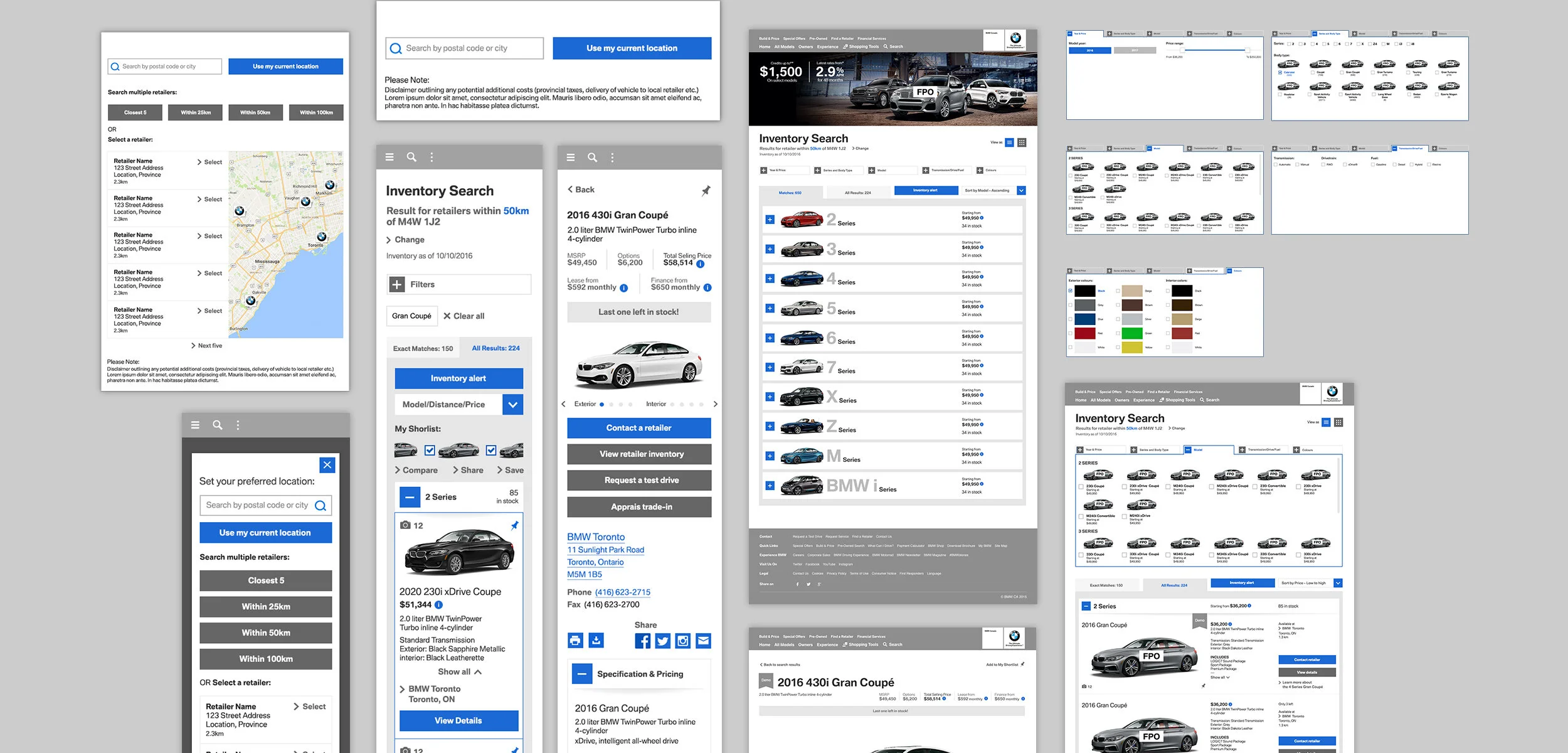Uncheck the first checked body type checkbox
Image resolution: width=1568 pixels, height=753 pixels.
coord(1280,72)
